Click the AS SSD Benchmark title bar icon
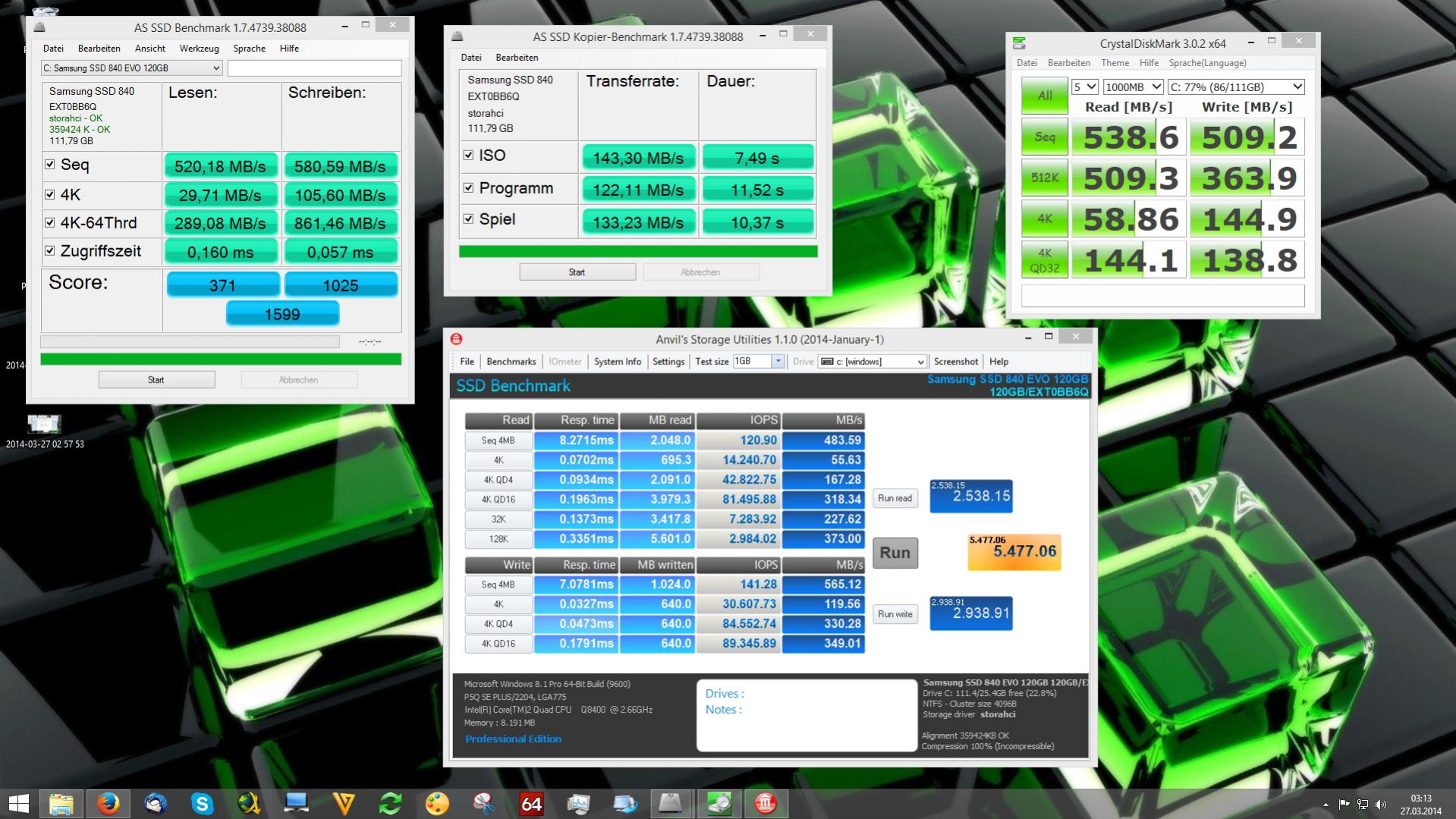Screen dimensions: 1456x819 (x=39, y=27)
